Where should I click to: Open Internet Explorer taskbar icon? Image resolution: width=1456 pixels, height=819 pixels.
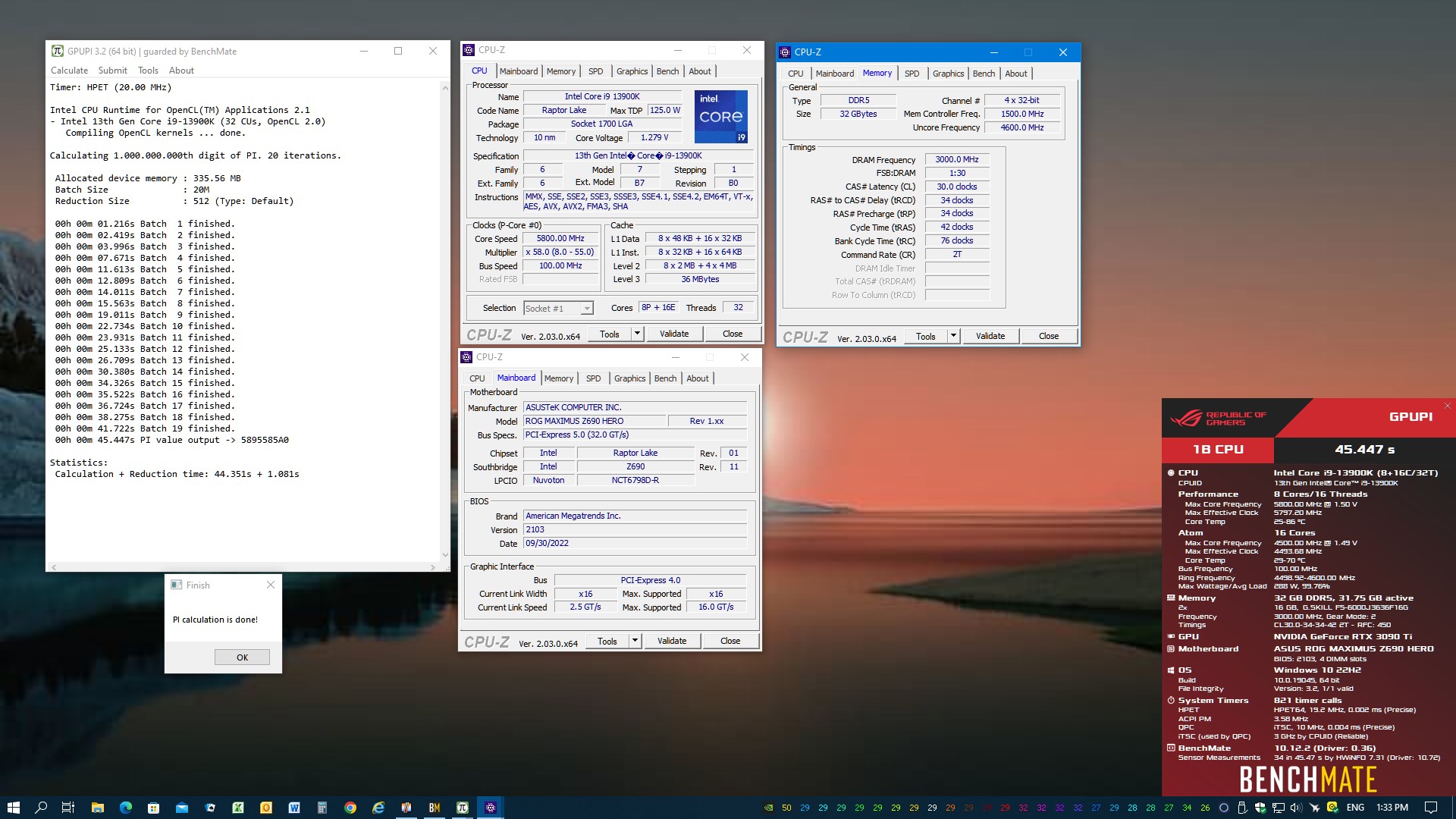(x=378, y=808)
